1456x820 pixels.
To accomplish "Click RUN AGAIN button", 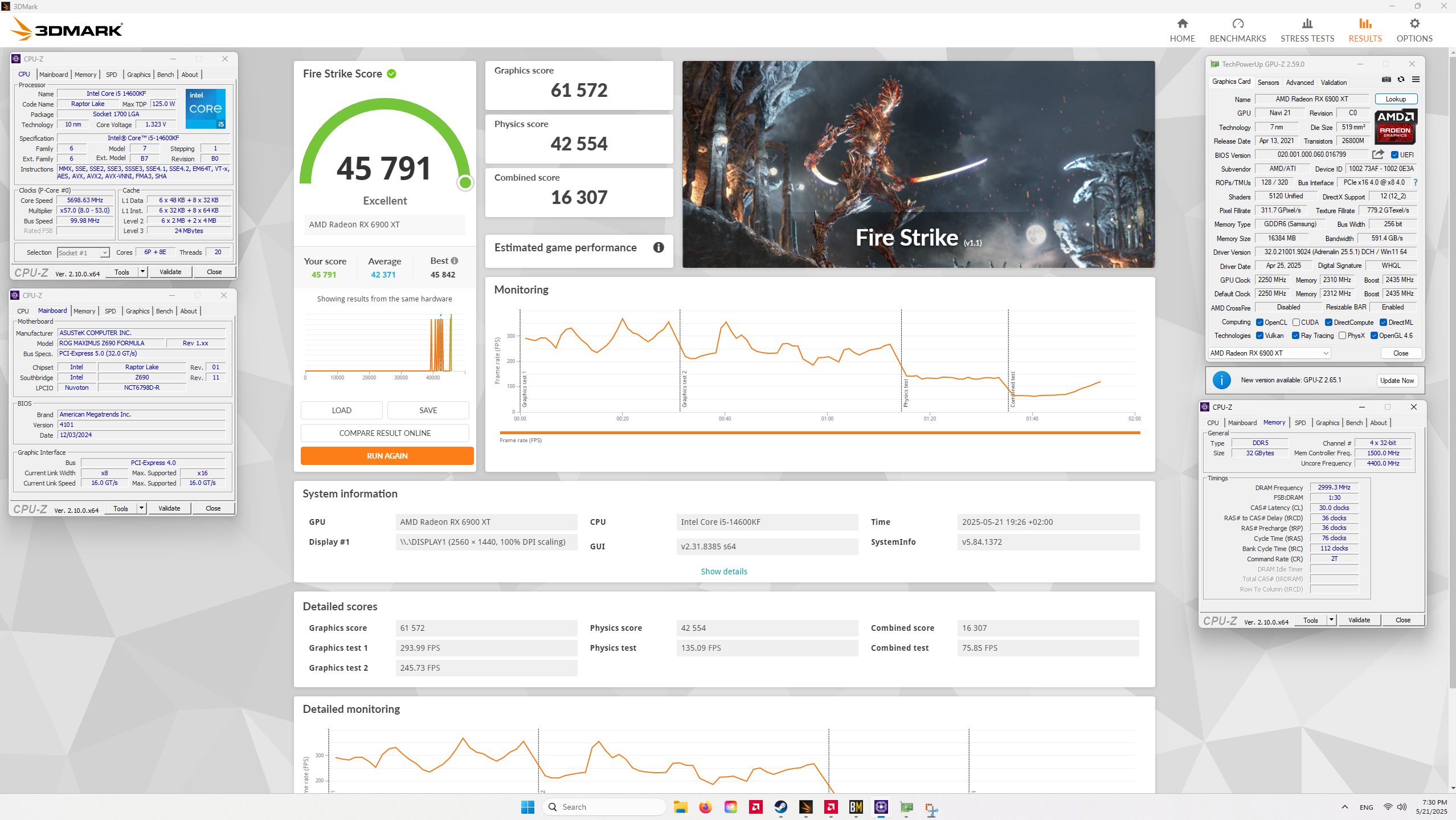I will click(387, 456).
